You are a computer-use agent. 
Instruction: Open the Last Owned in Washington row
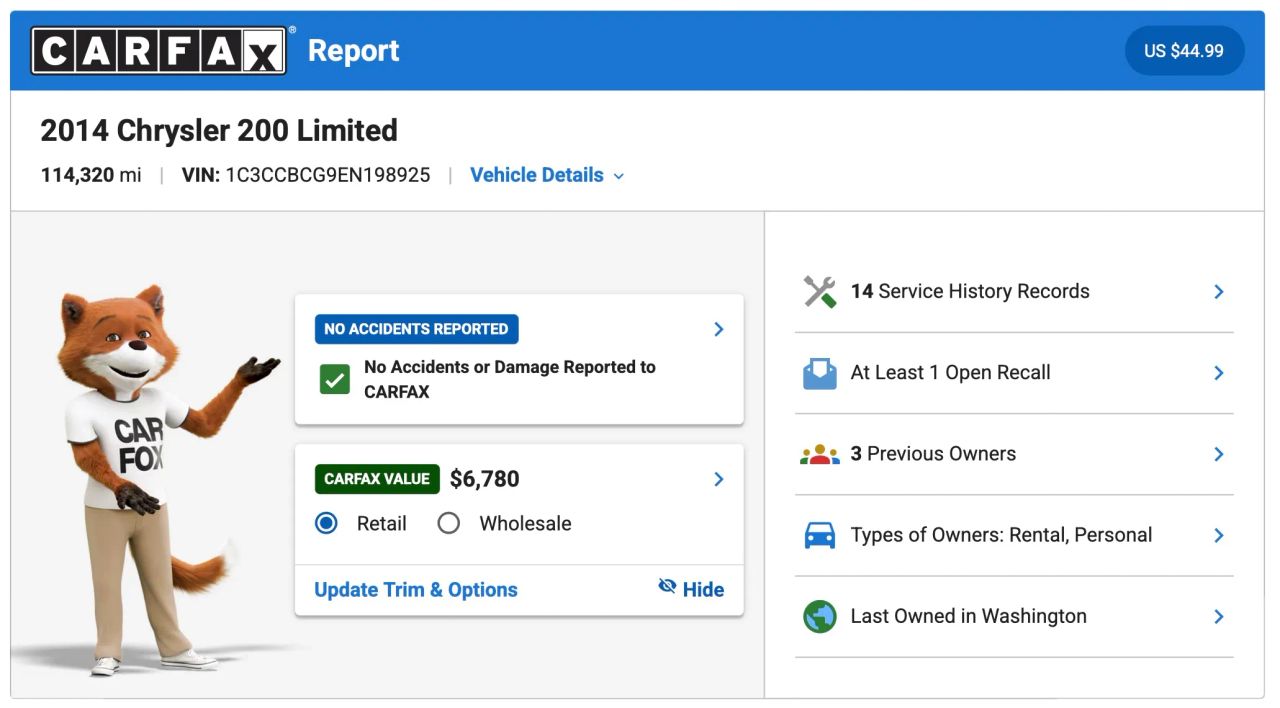(x=1014, y=616)
